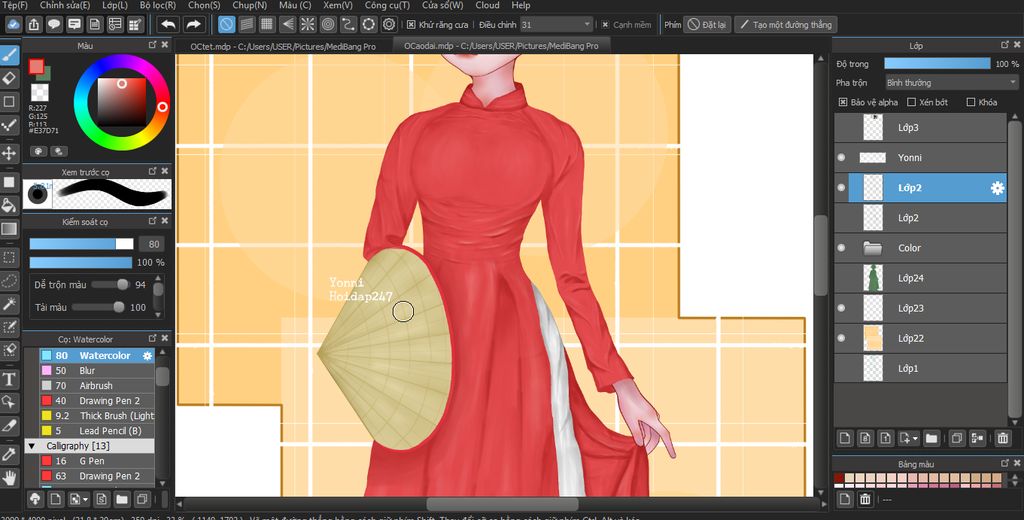Open Chỉnh sửa(E) edit menu
This screenshot has height=520, width=1024.
point(65,5)
